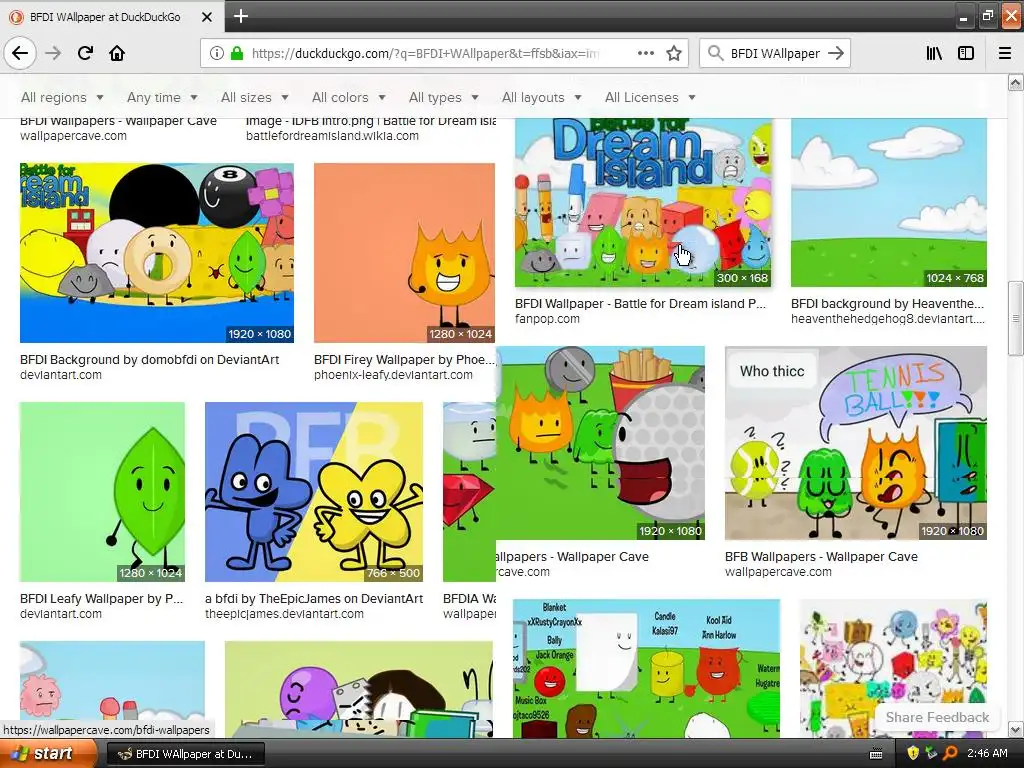This screenshot has height=768, width=1024.
Task: Open the green Leafy wallpaper thumbnail
Action: pyautogui.click(x=103, y=492)
